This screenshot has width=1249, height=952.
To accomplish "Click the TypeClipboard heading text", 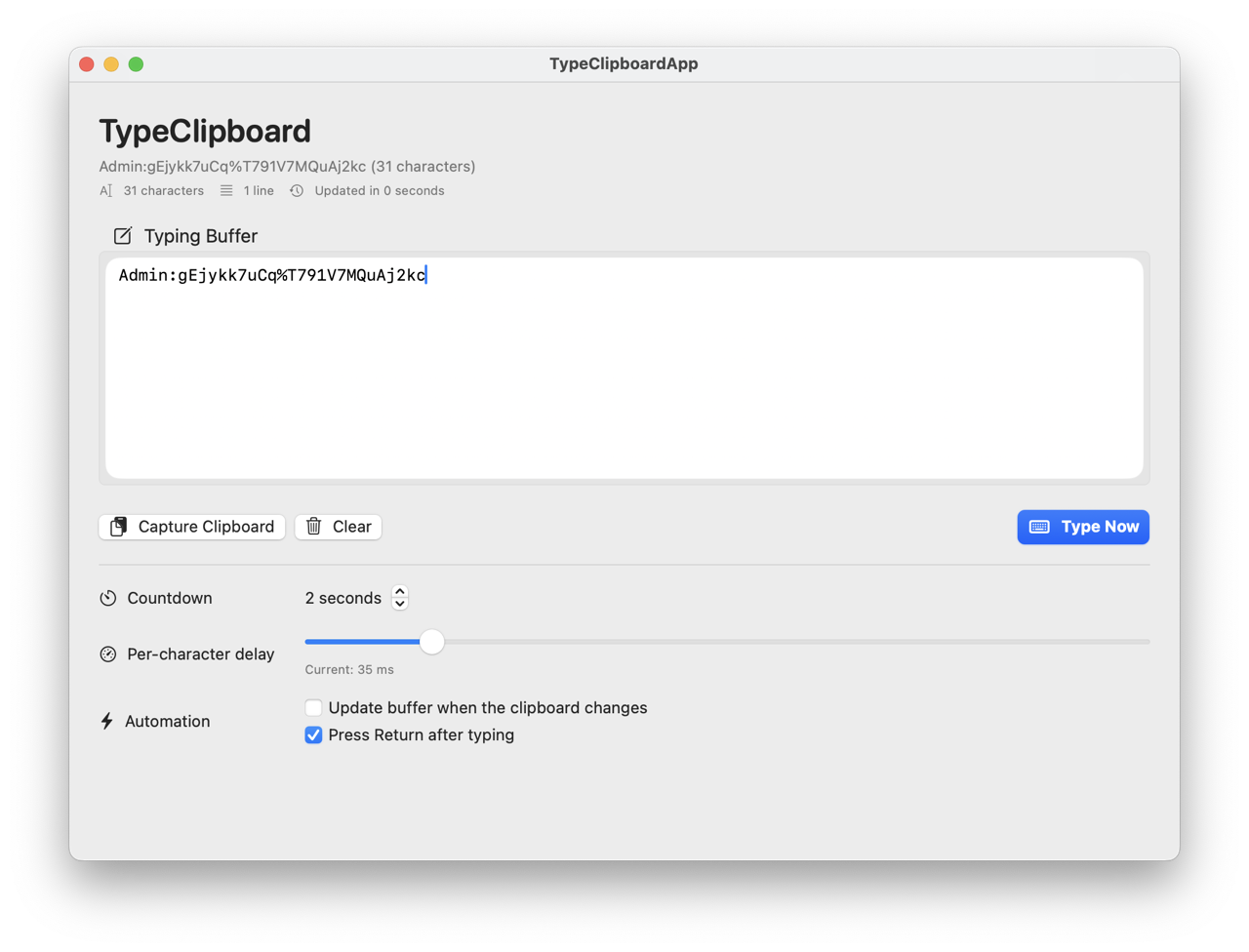I will click(204, 130).
